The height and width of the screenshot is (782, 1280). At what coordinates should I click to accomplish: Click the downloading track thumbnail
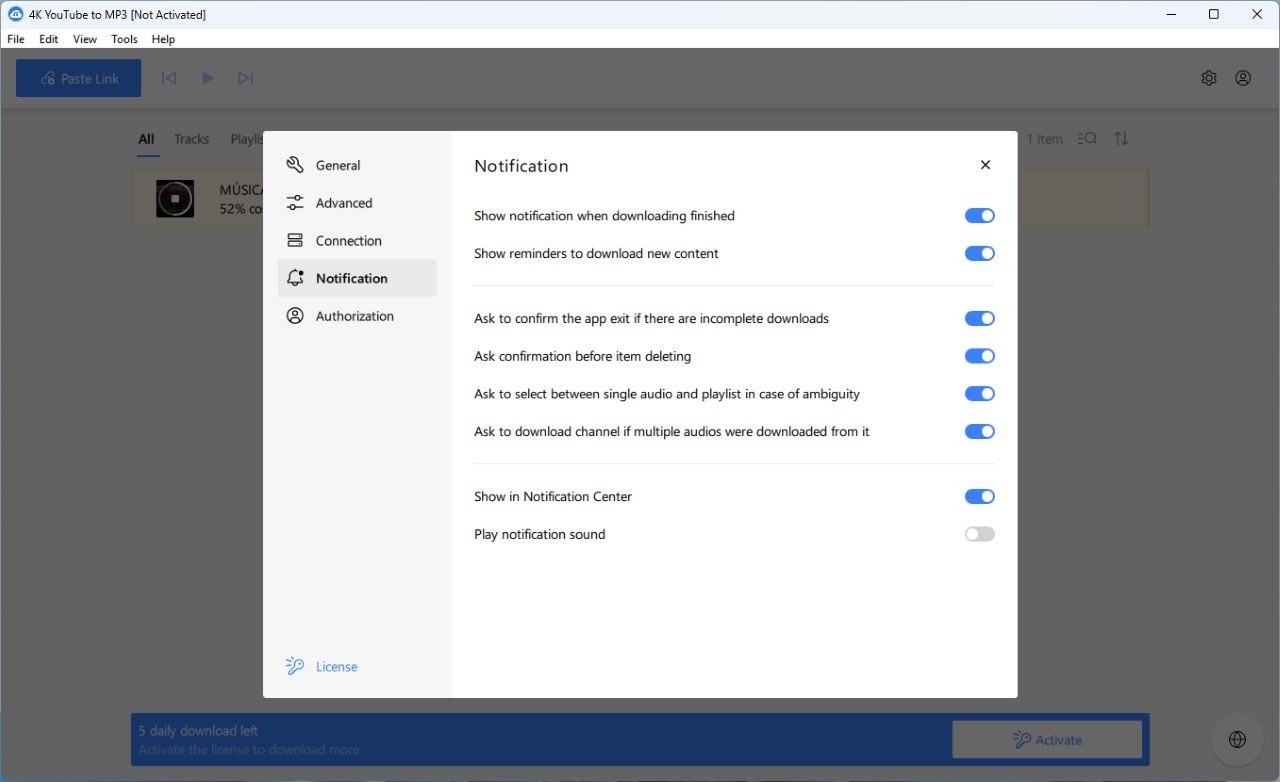175,198
